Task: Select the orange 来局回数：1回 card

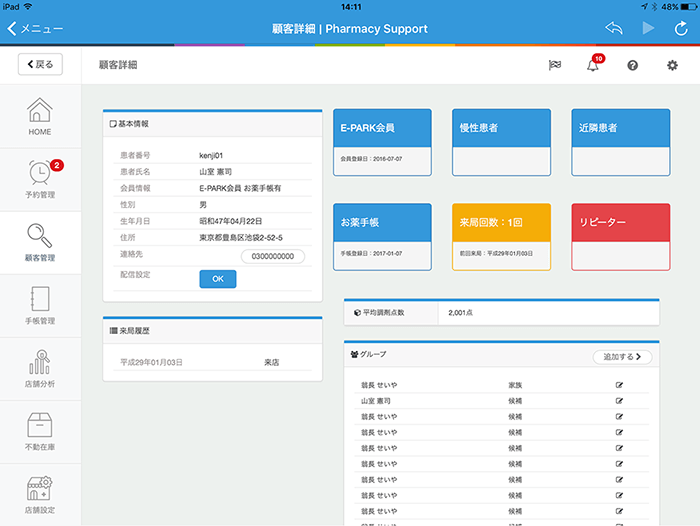Action: (x=501, y=237)
